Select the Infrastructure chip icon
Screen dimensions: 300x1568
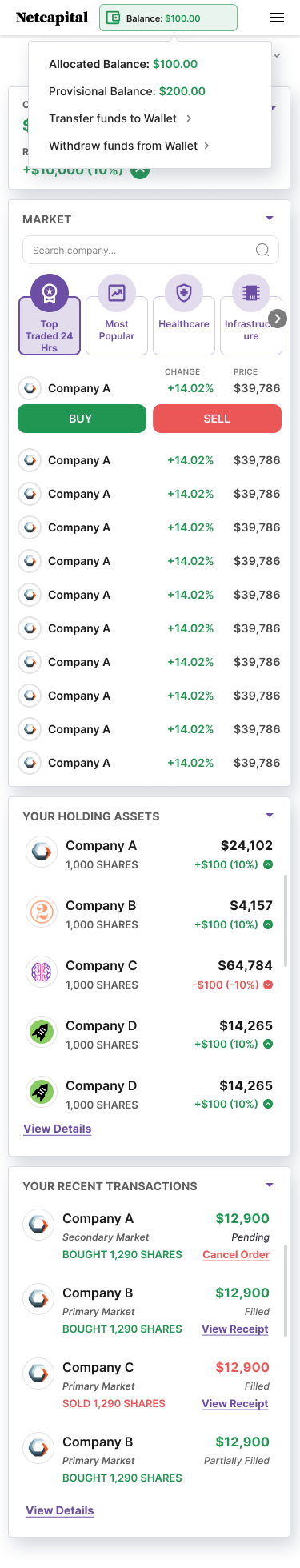(251, 293)
